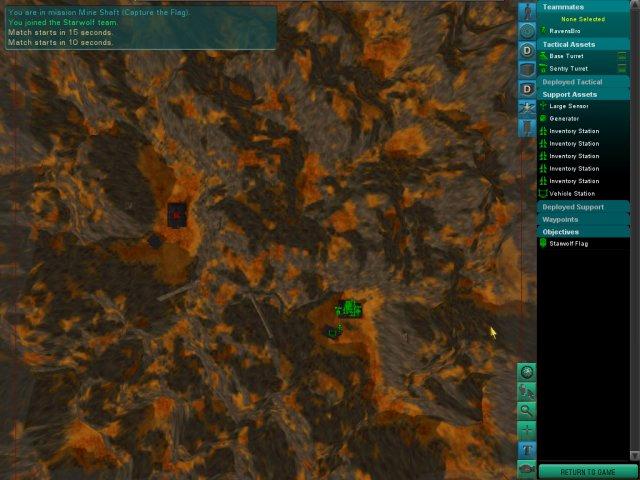Viewport: 640px width, 480px height.
Task: Select teammate RavensBro in list
Action: [x=567, y=30]
